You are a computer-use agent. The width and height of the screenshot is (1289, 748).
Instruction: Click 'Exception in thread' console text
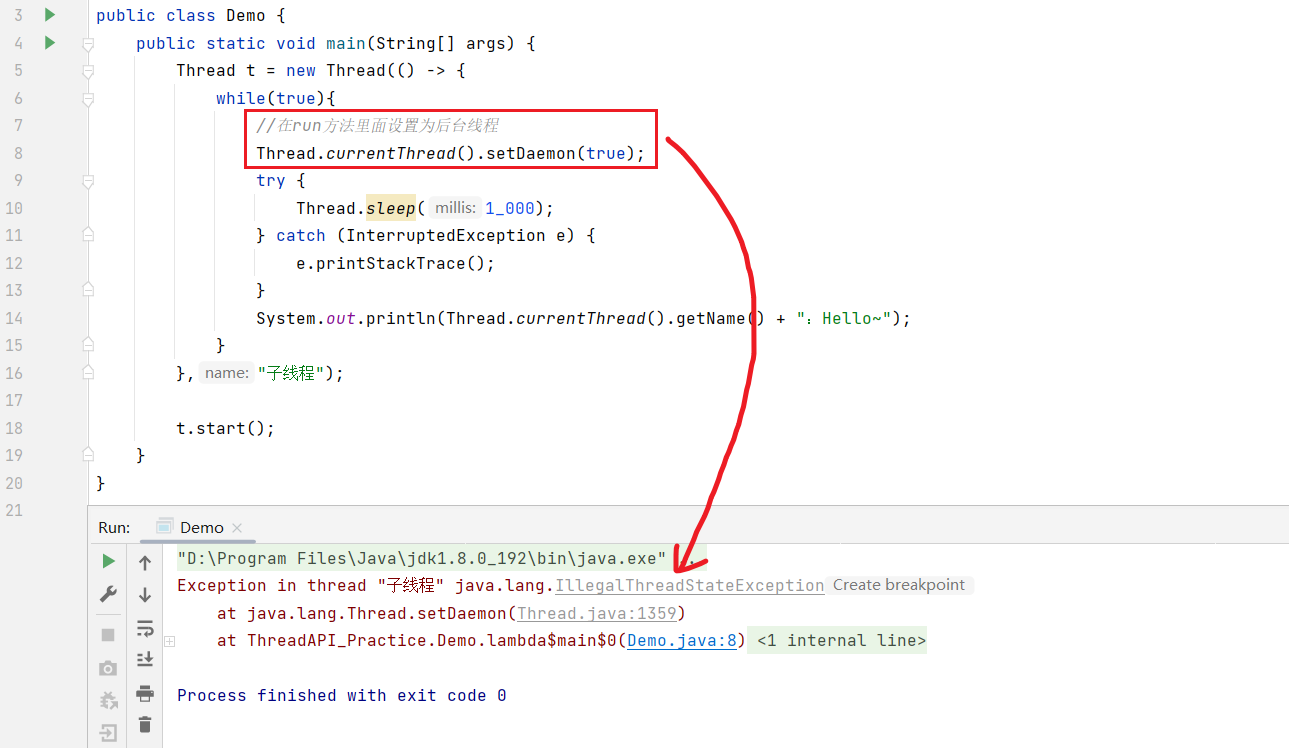point(272,586)
